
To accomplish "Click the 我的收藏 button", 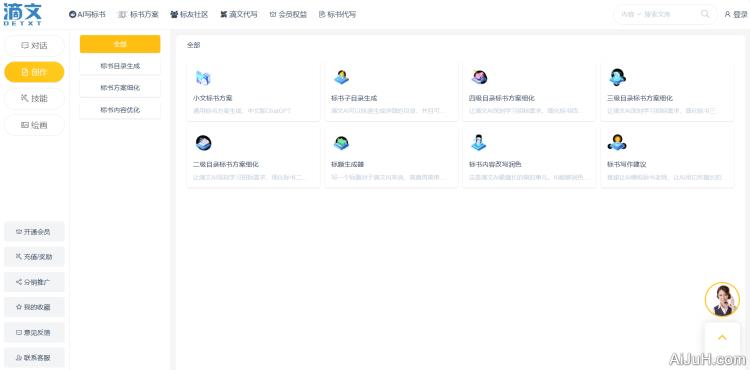I will coord(34,307).
